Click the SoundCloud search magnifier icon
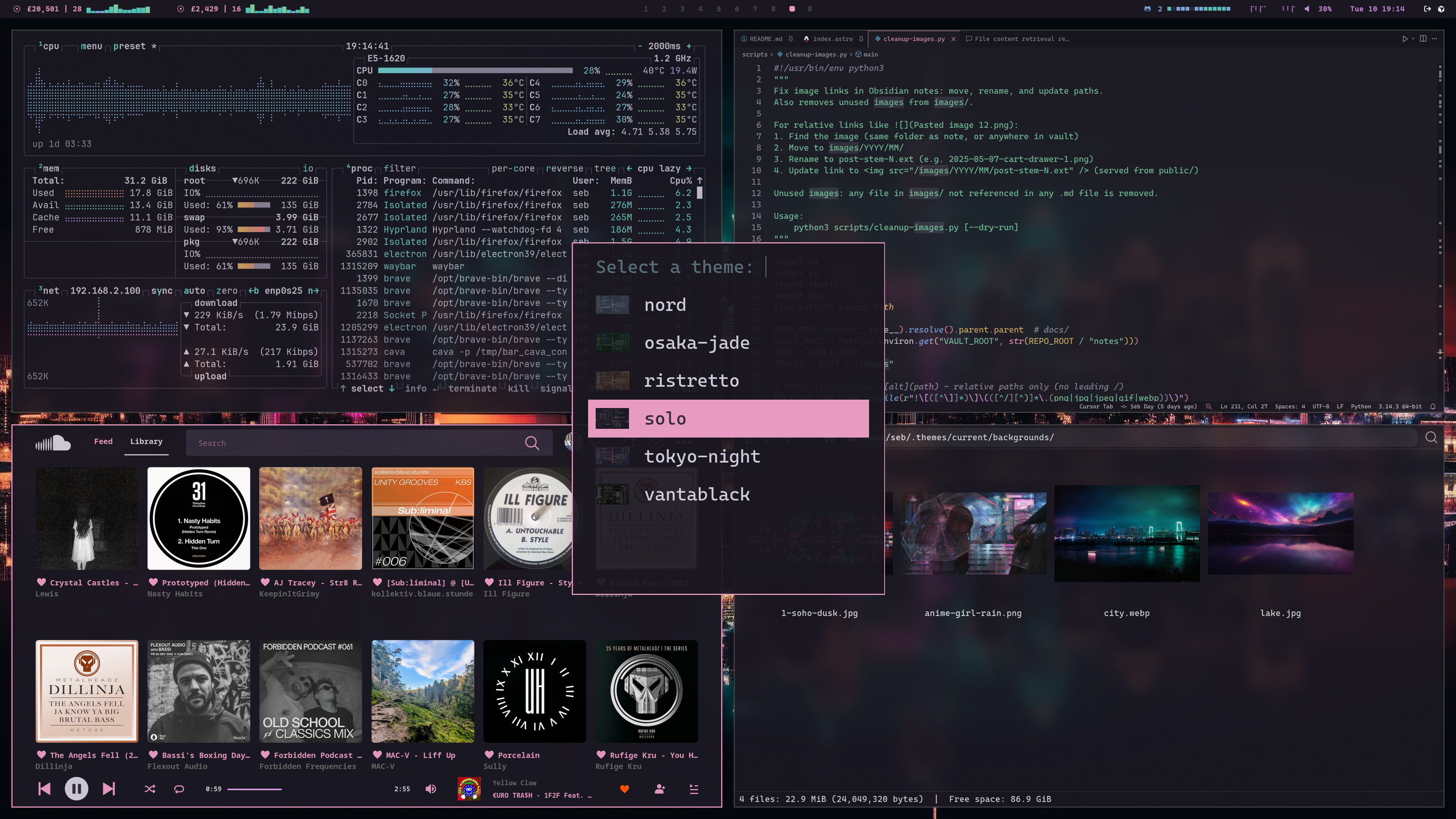The height and width of the screenshot is (819, 1456). [x=532, y=443]
